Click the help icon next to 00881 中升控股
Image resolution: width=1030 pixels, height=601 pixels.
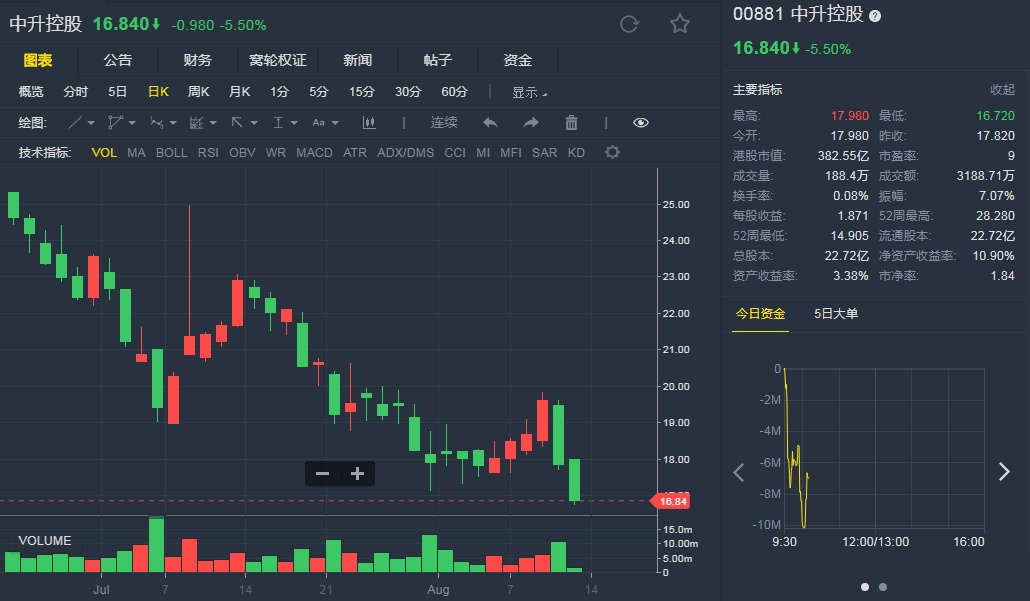(x=875, y=16)
